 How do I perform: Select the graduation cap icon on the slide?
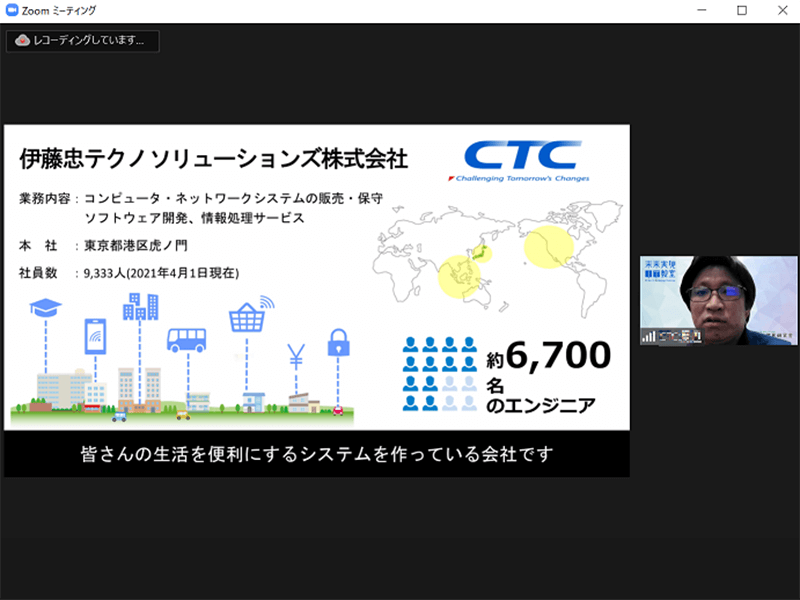(x=44, y=305)
